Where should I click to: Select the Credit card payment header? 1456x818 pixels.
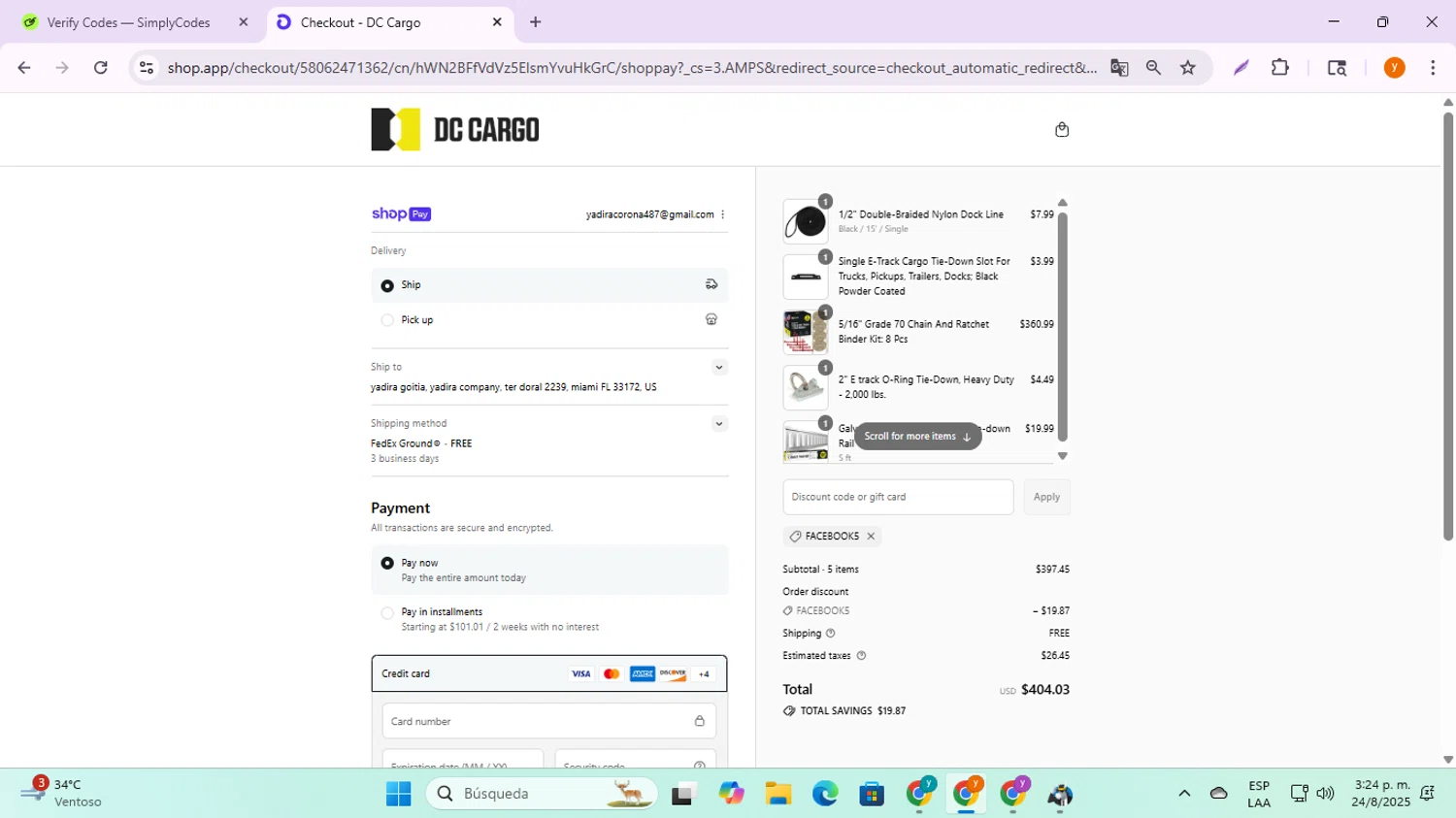point(549,673)
